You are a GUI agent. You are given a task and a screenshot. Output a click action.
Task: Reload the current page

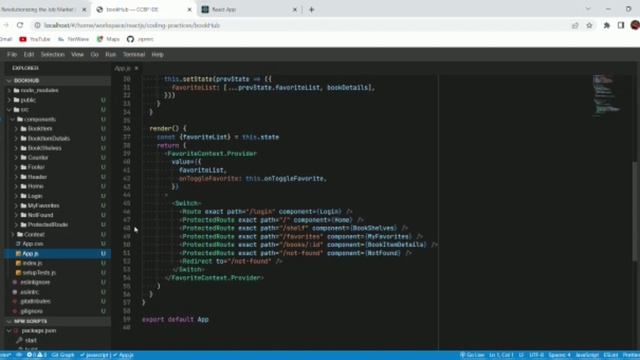click(x=20, y=25)
